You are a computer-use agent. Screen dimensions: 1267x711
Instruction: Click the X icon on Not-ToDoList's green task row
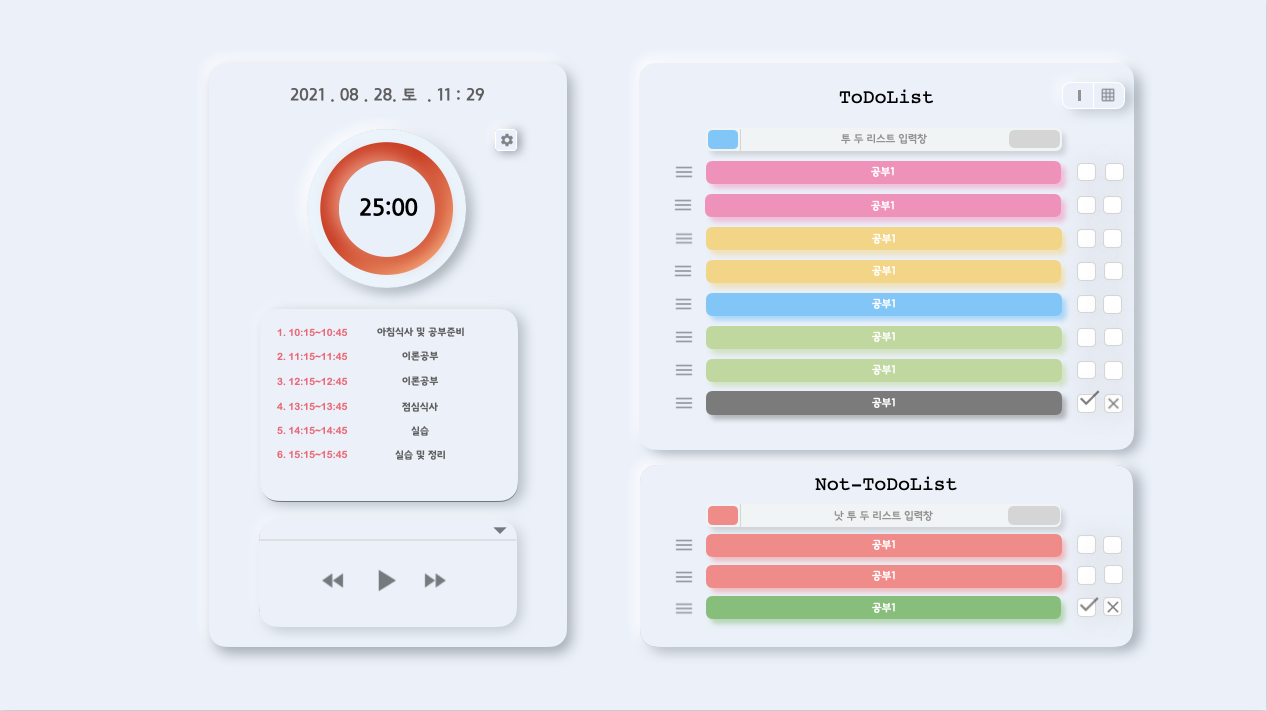coord(1113,607)
